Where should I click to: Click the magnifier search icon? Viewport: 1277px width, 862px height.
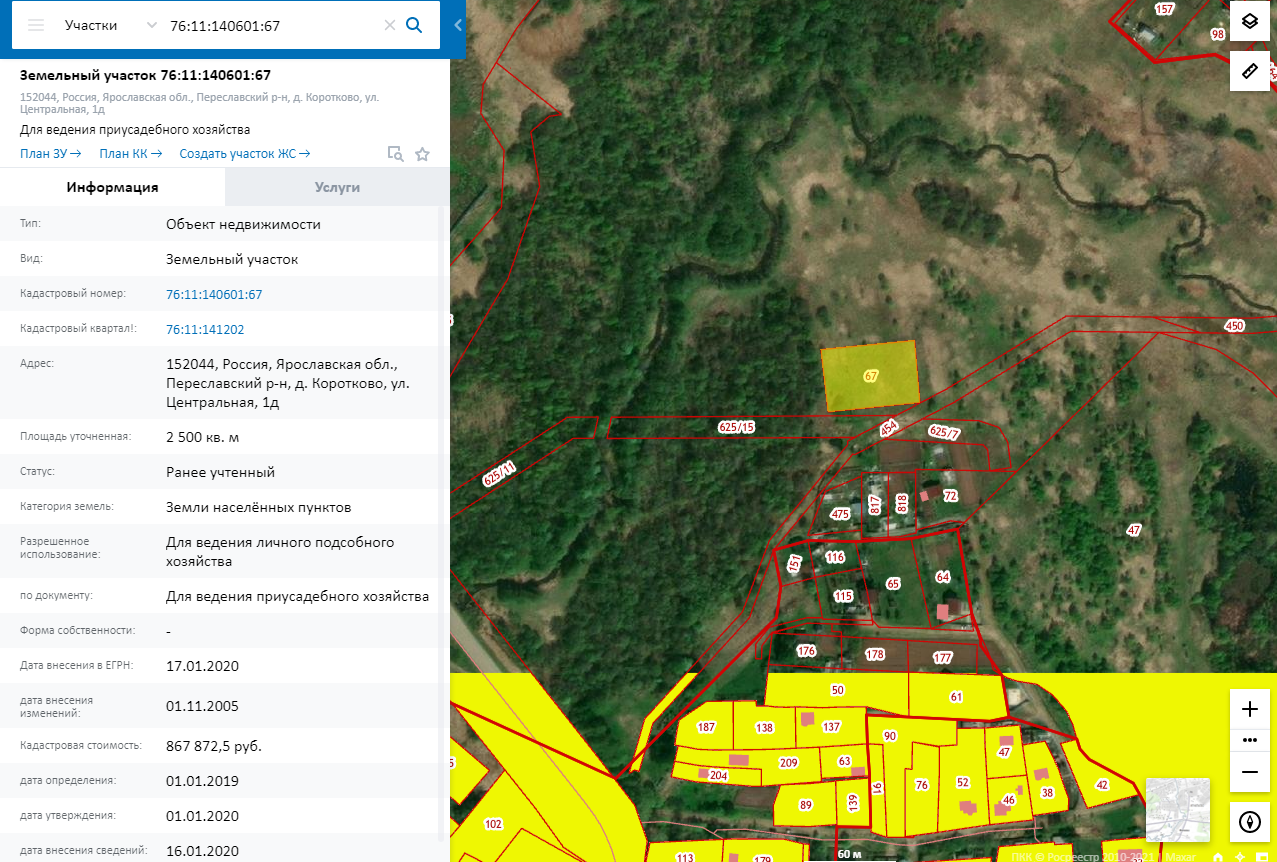point(414,25)
